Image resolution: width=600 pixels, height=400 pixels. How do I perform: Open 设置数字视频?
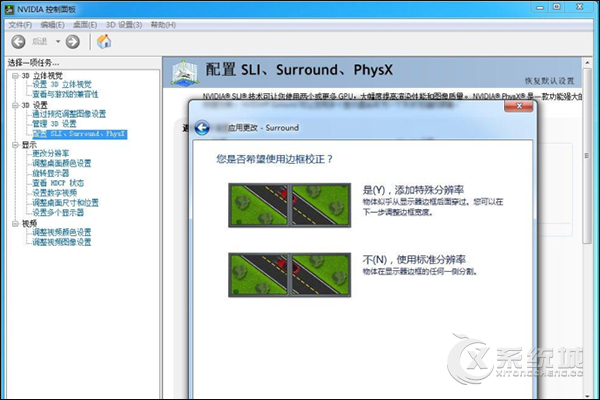coord(54,193)
